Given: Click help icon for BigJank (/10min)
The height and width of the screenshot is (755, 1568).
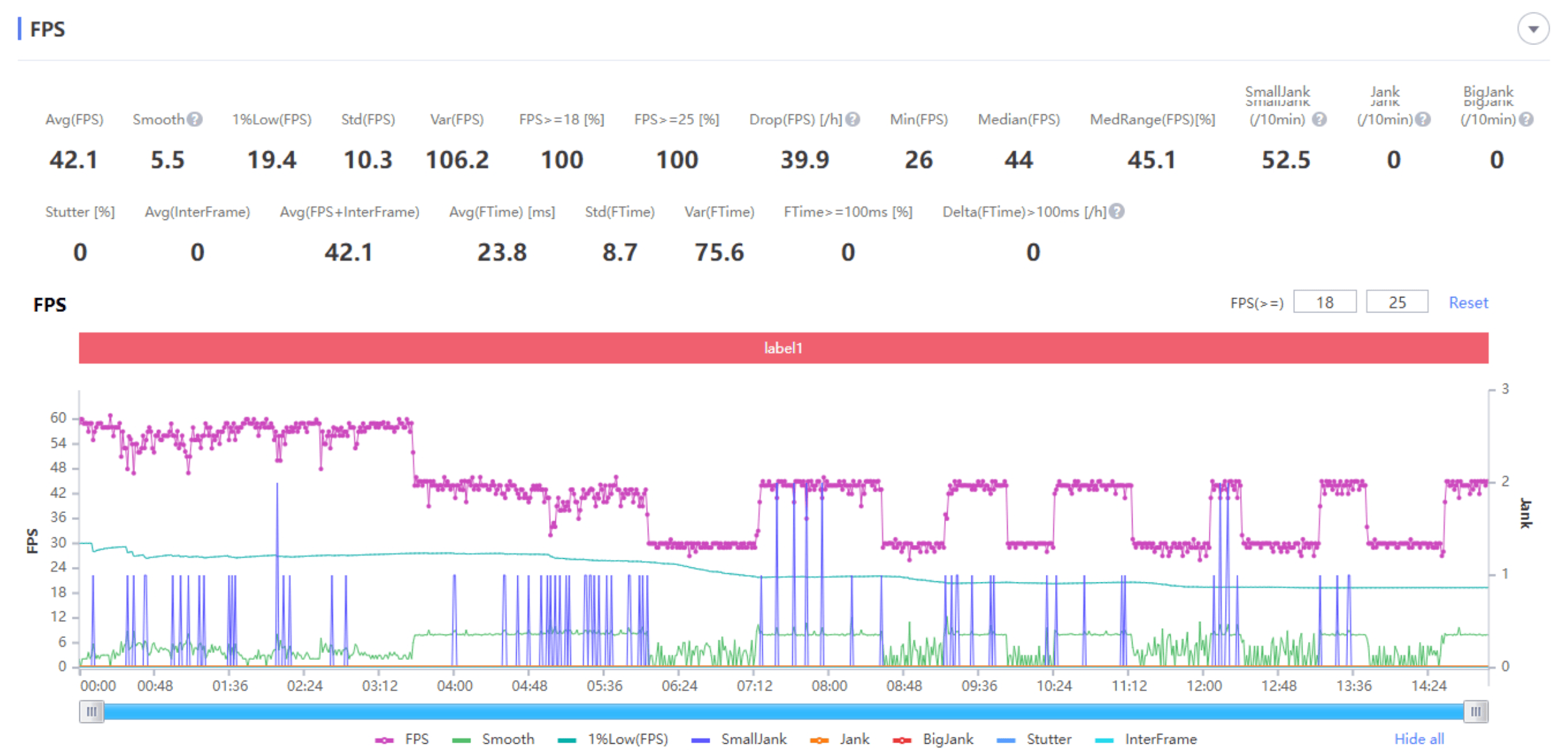Looking at the screenshot, I should pyautogui.click(x=1526, y=119).
